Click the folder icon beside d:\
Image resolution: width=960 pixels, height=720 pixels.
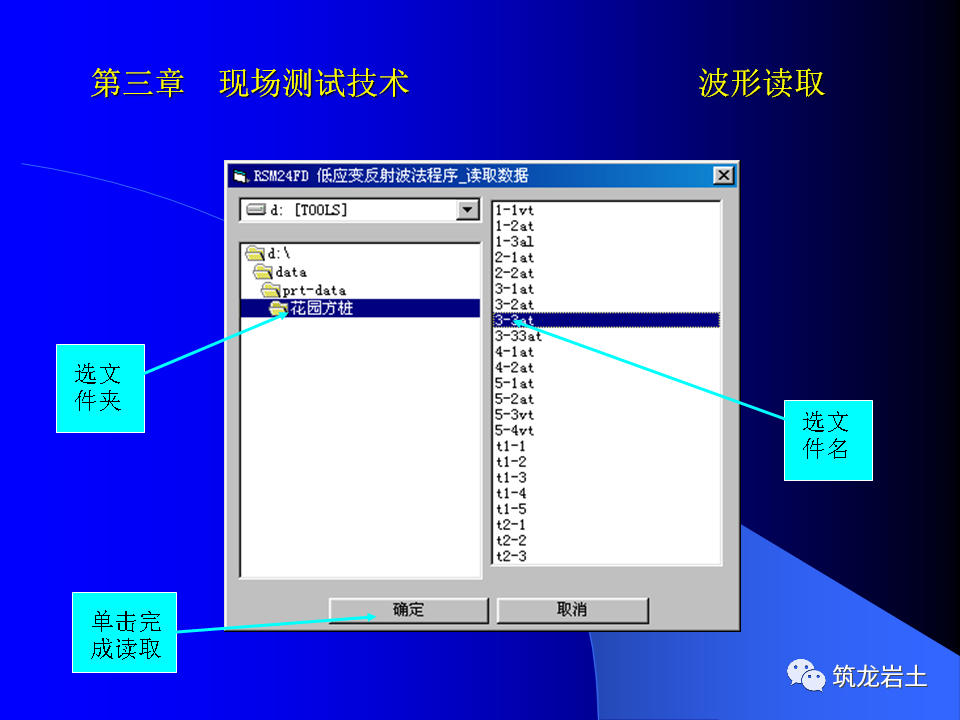(x=255, y=253)
